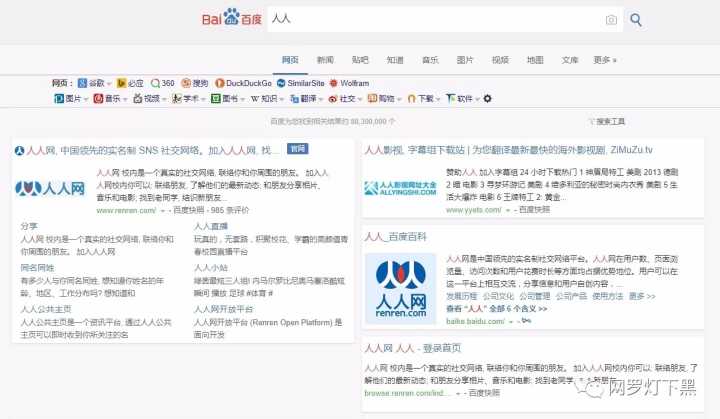Click the W 知识 knowledge icon
The image size is (720, 419).
pos(255,98)
